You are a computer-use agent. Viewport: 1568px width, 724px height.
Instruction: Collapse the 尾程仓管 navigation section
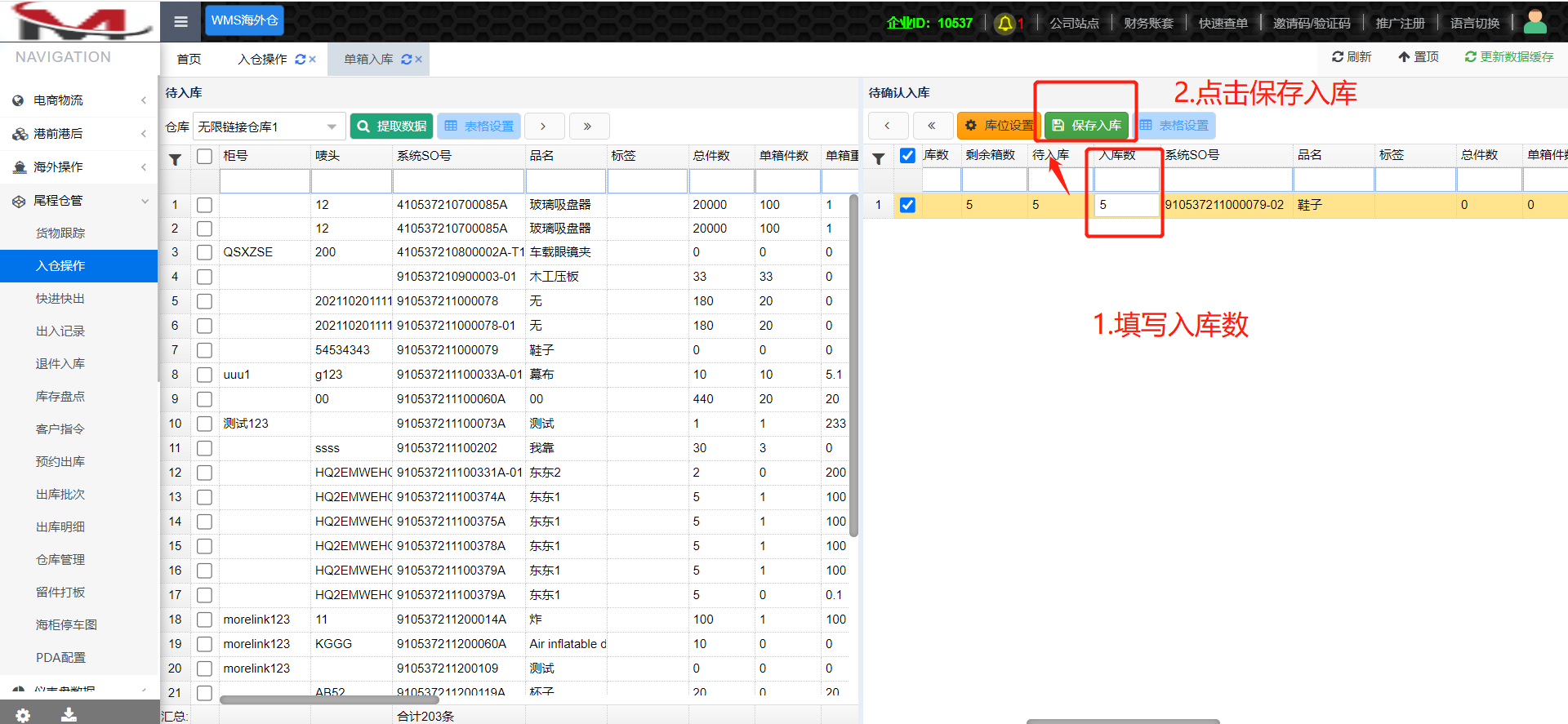tap(78, 201)
